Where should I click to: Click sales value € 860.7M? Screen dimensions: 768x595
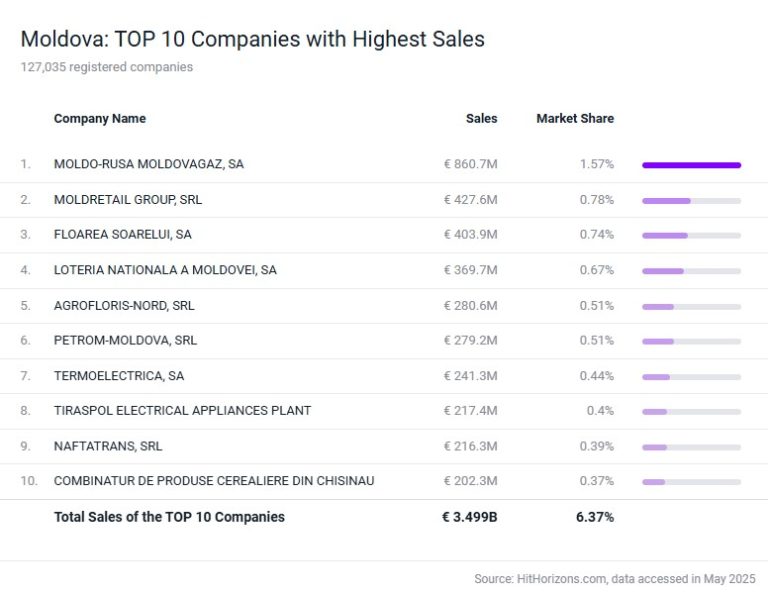[x=470, y=164]
